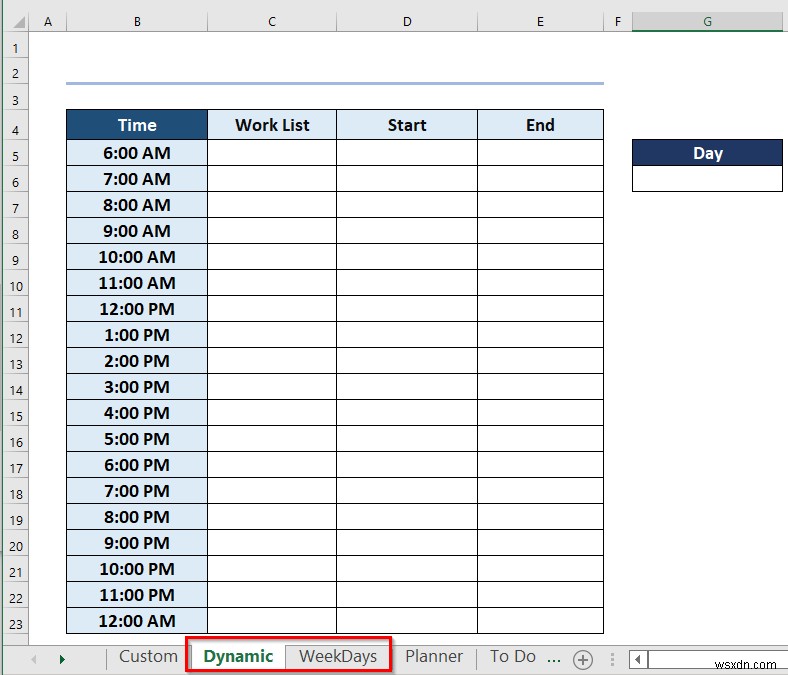Select the 4:00 PM time cell
This screenshot has height=675, width=788.
137,413
